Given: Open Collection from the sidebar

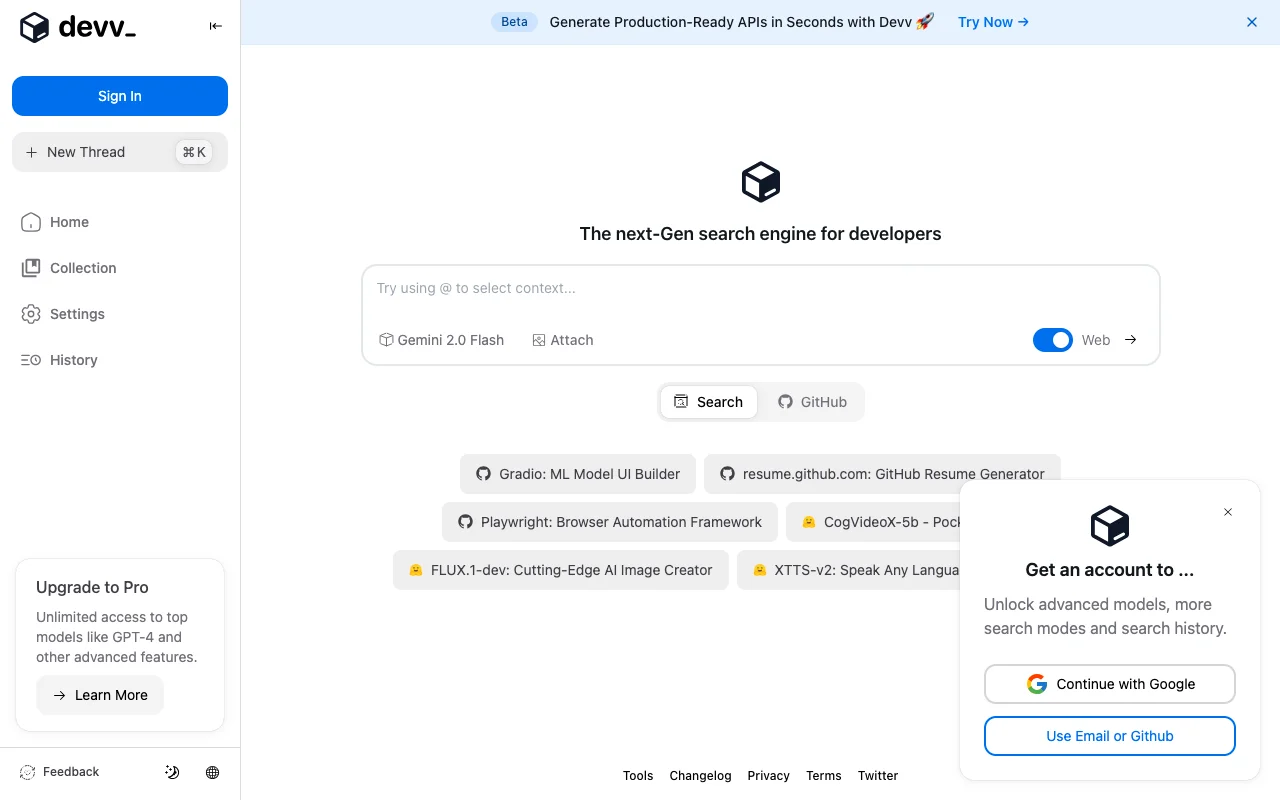Looking at the screenshot, I should click(82, 268).
